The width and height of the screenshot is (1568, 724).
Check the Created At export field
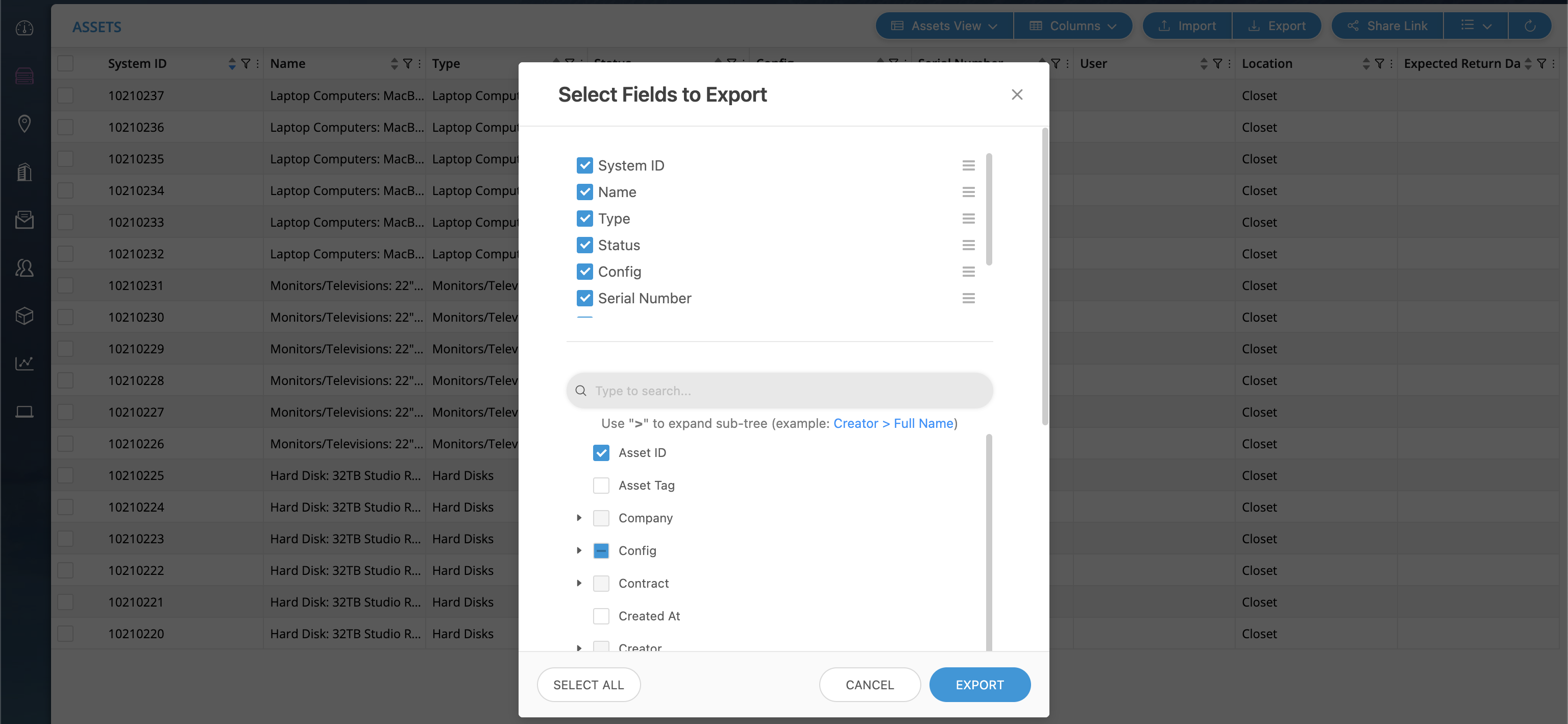click(x=601, y=616)
